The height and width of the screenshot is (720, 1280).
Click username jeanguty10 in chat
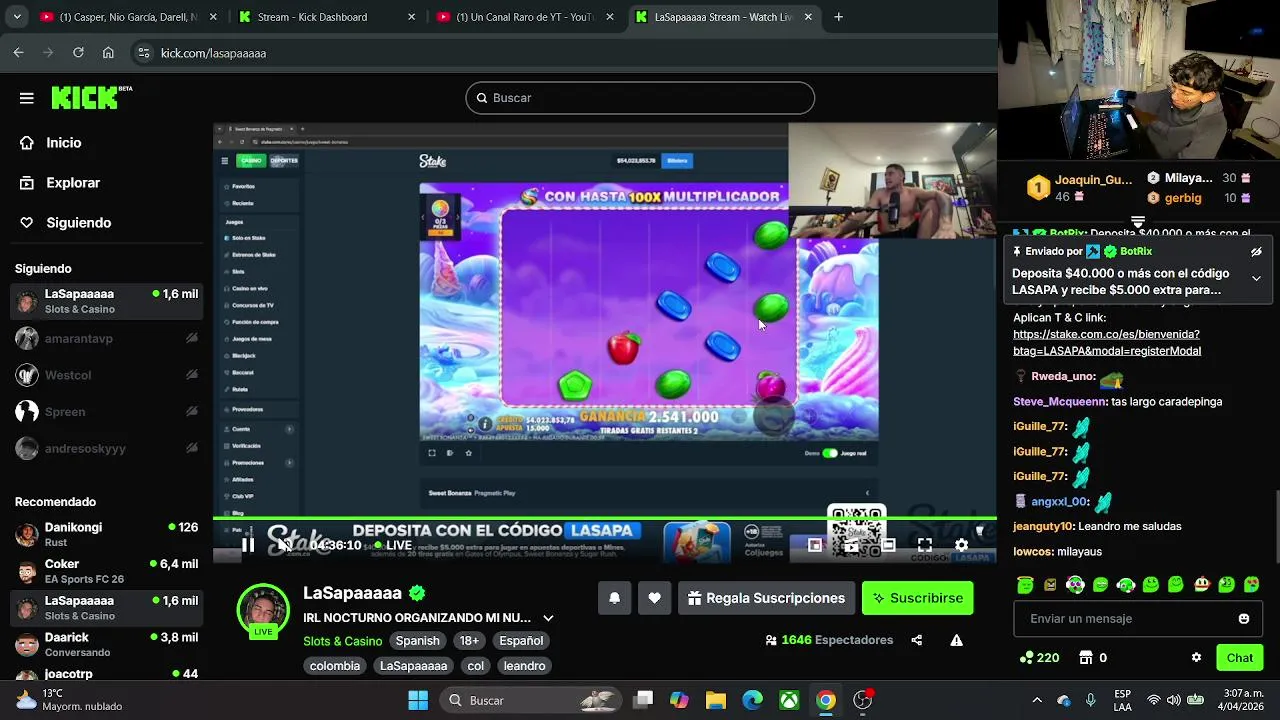(x=1043, y=527)
